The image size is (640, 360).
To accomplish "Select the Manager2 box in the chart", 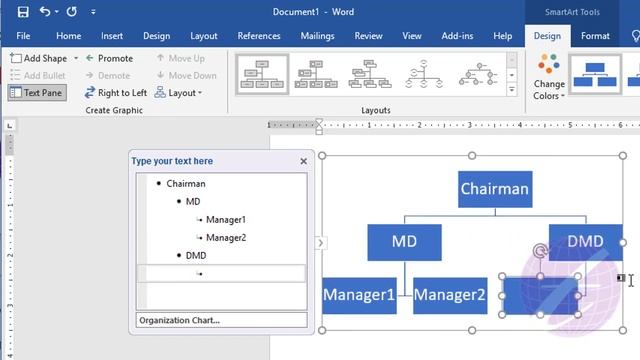I will 450,296.
